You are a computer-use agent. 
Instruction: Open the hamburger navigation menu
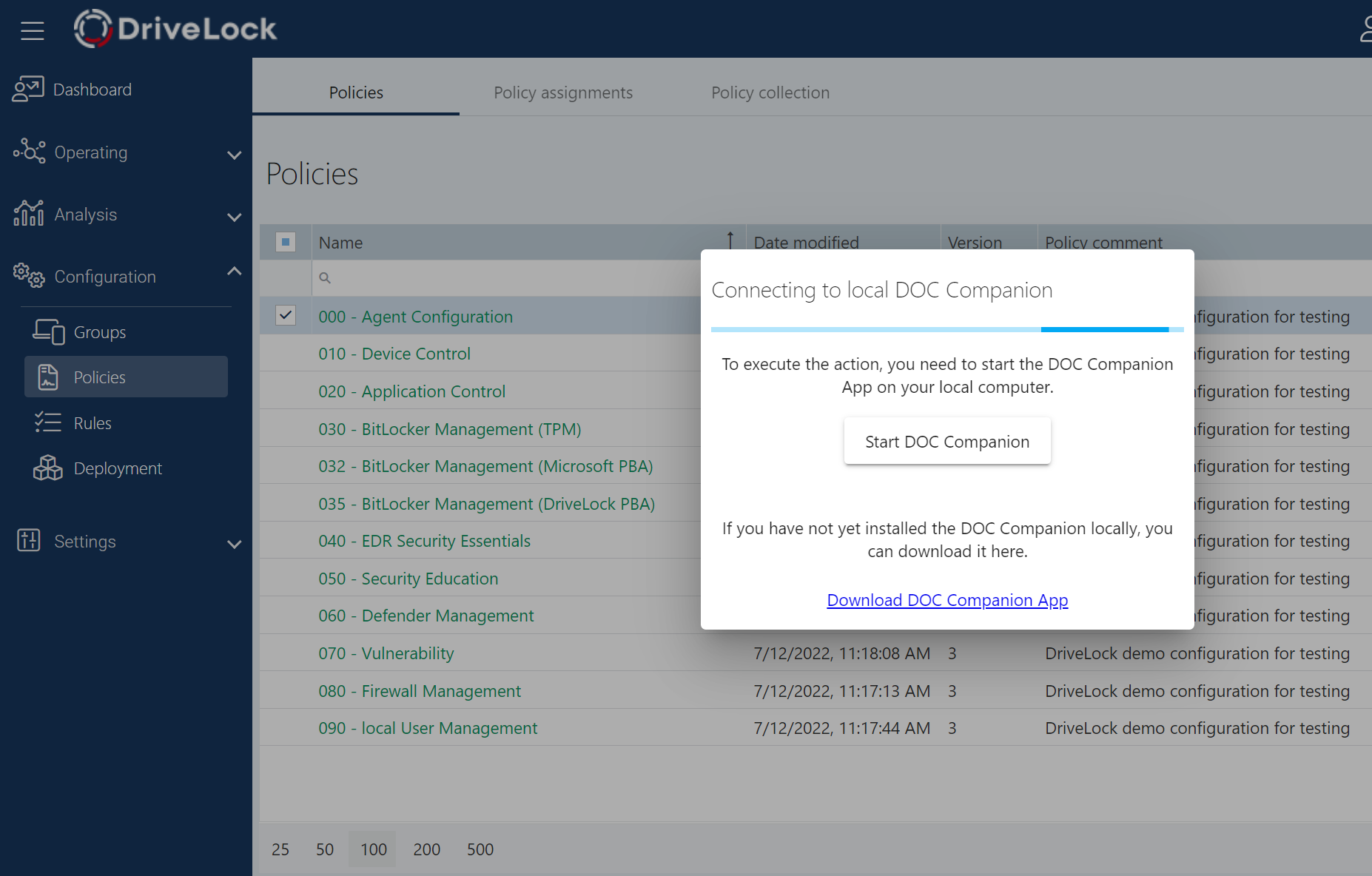32,30
